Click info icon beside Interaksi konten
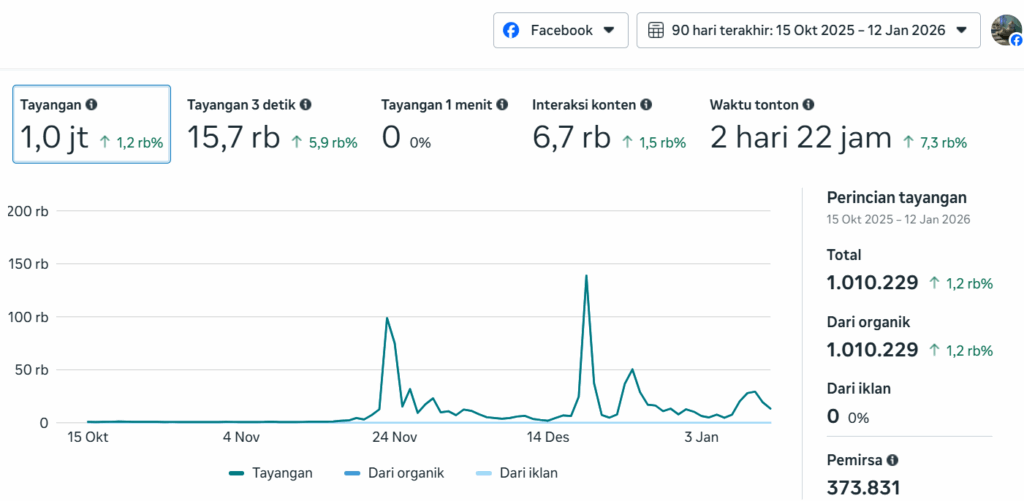The image size is (1024, 501). tap(646, 104)
